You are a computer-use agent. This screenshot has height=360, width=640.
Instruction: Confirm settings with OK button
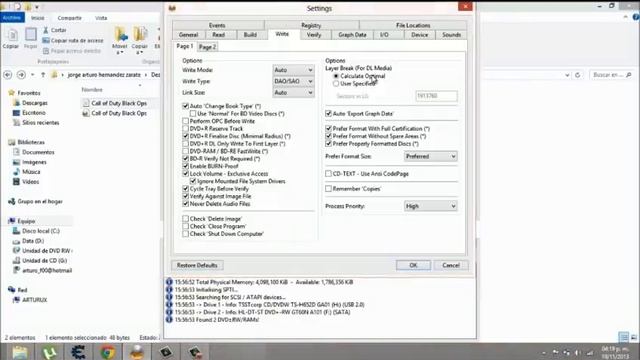[413, 265]
